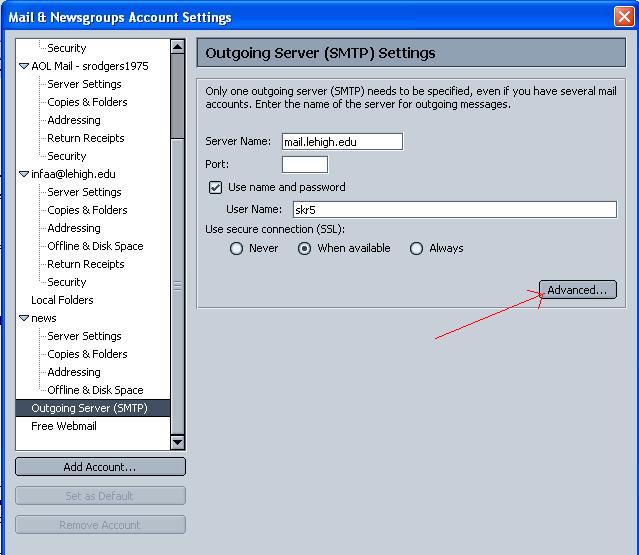Image resolution: width=639 pixels, height=555 pixels.
Task: Click the Add Account button
Action: [100, 467]
